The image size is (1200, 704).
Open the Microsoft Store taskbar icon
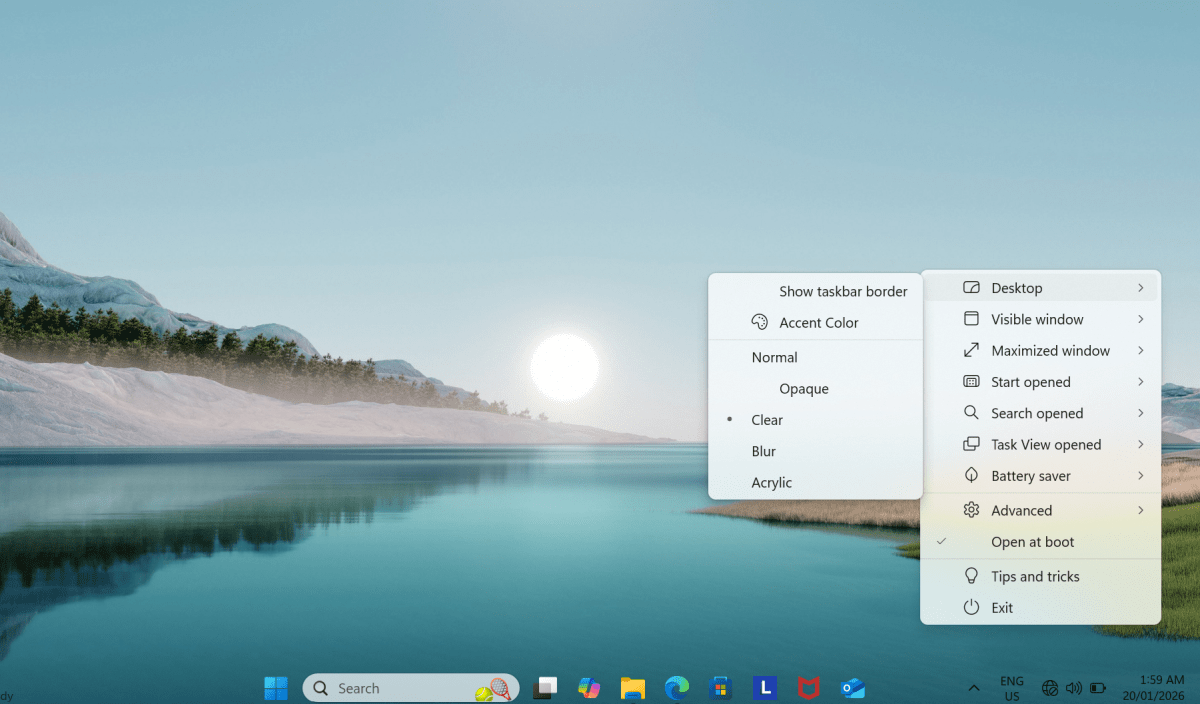720,687
